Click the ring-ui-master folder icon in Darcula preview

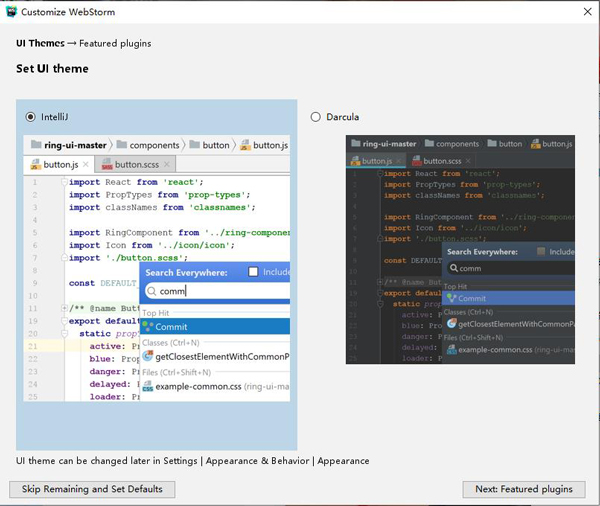tap(356, 143)
